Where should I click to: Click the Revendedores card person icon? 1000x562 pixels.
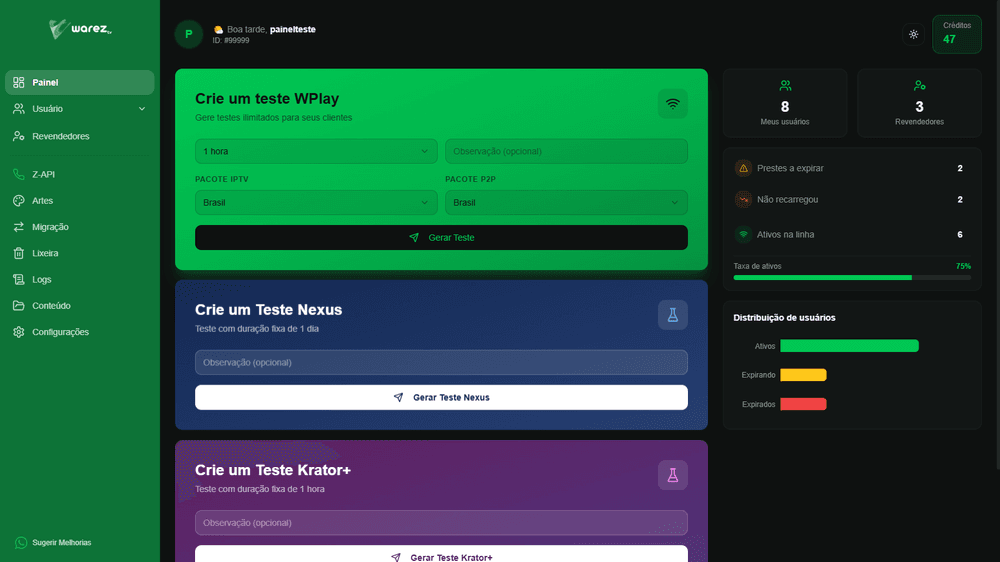tap(919, 85)
